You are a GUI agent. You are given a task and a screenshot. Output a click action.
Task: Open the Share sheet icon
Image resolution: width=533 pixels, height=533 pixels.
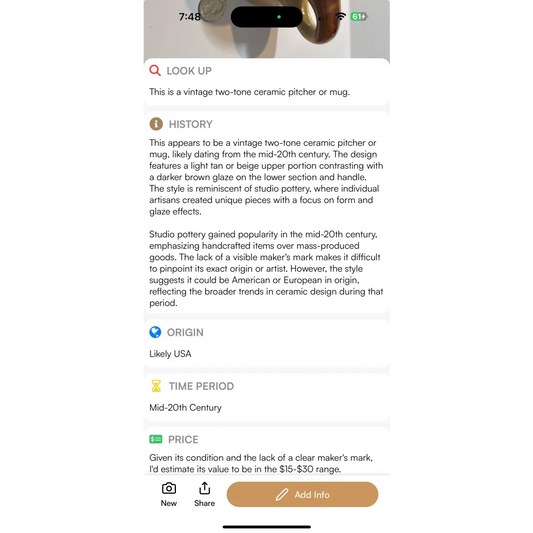[x=204, y=488]
